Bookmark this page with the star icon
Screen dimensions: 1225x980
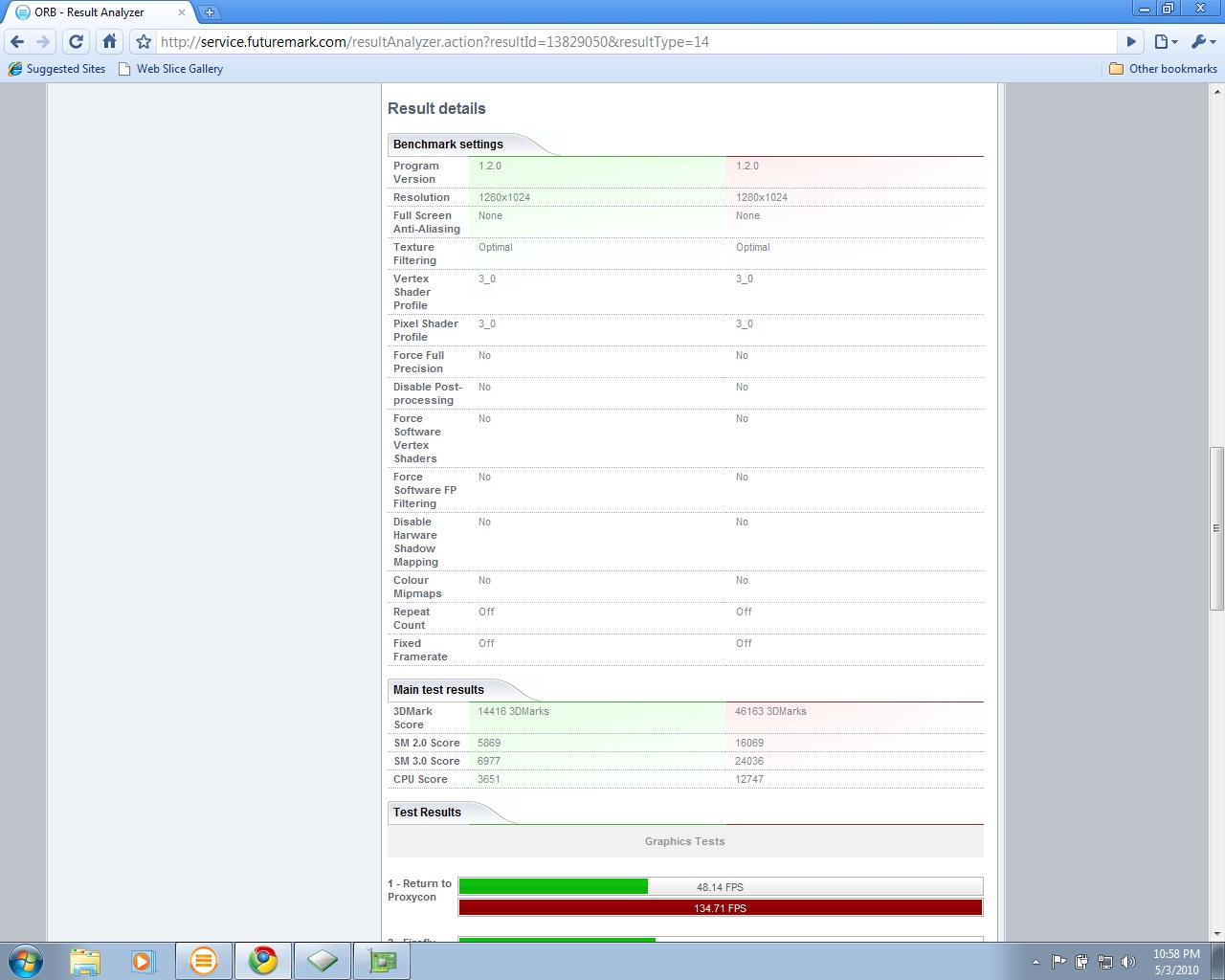(x=144, y=41)
